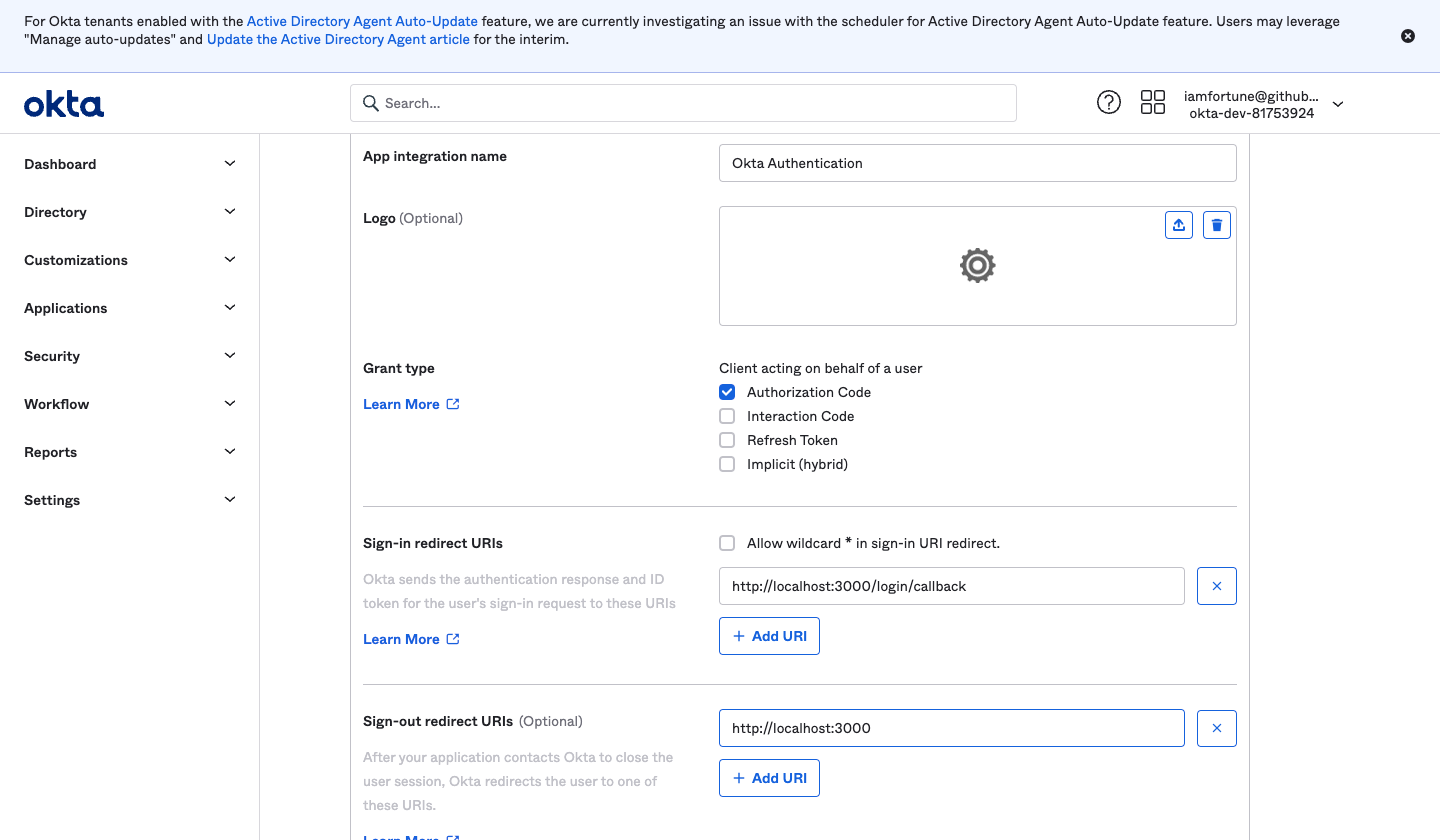Add URI under Sign-in redirect URIs
The height and width of the screenshot is (840, 1440).
point(769,636)
